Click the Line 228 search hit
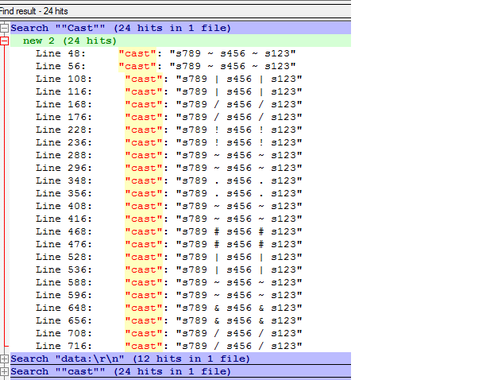Image resolution: width=490 pixels, height=380 pixels. 169,130
